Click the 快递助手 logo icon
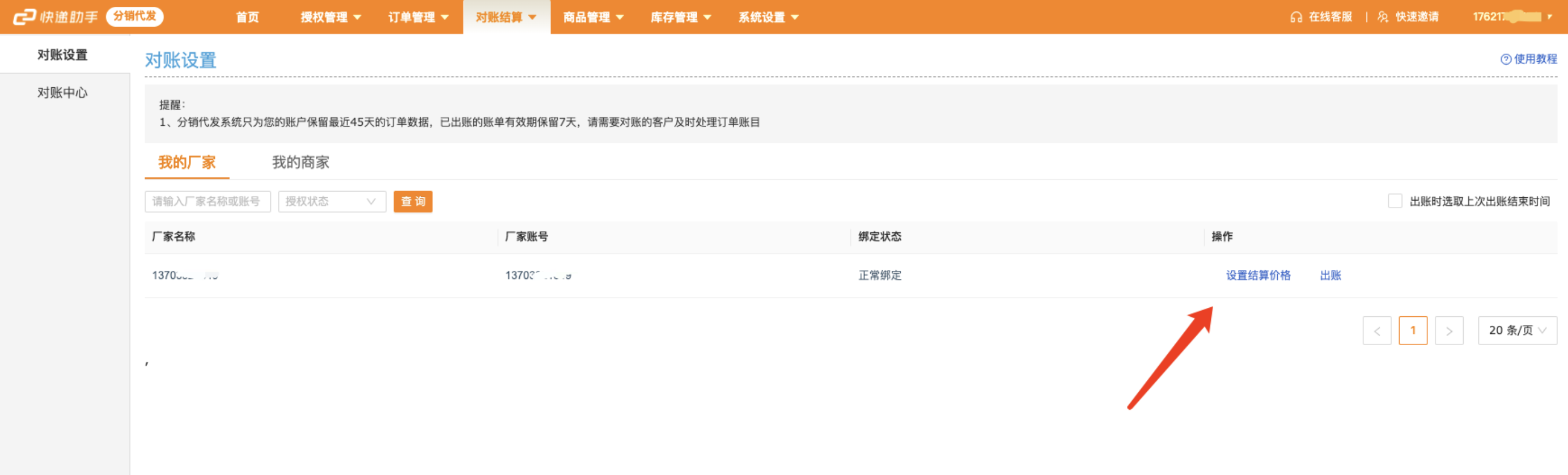 pyautogui.click(x=24, y=17)
